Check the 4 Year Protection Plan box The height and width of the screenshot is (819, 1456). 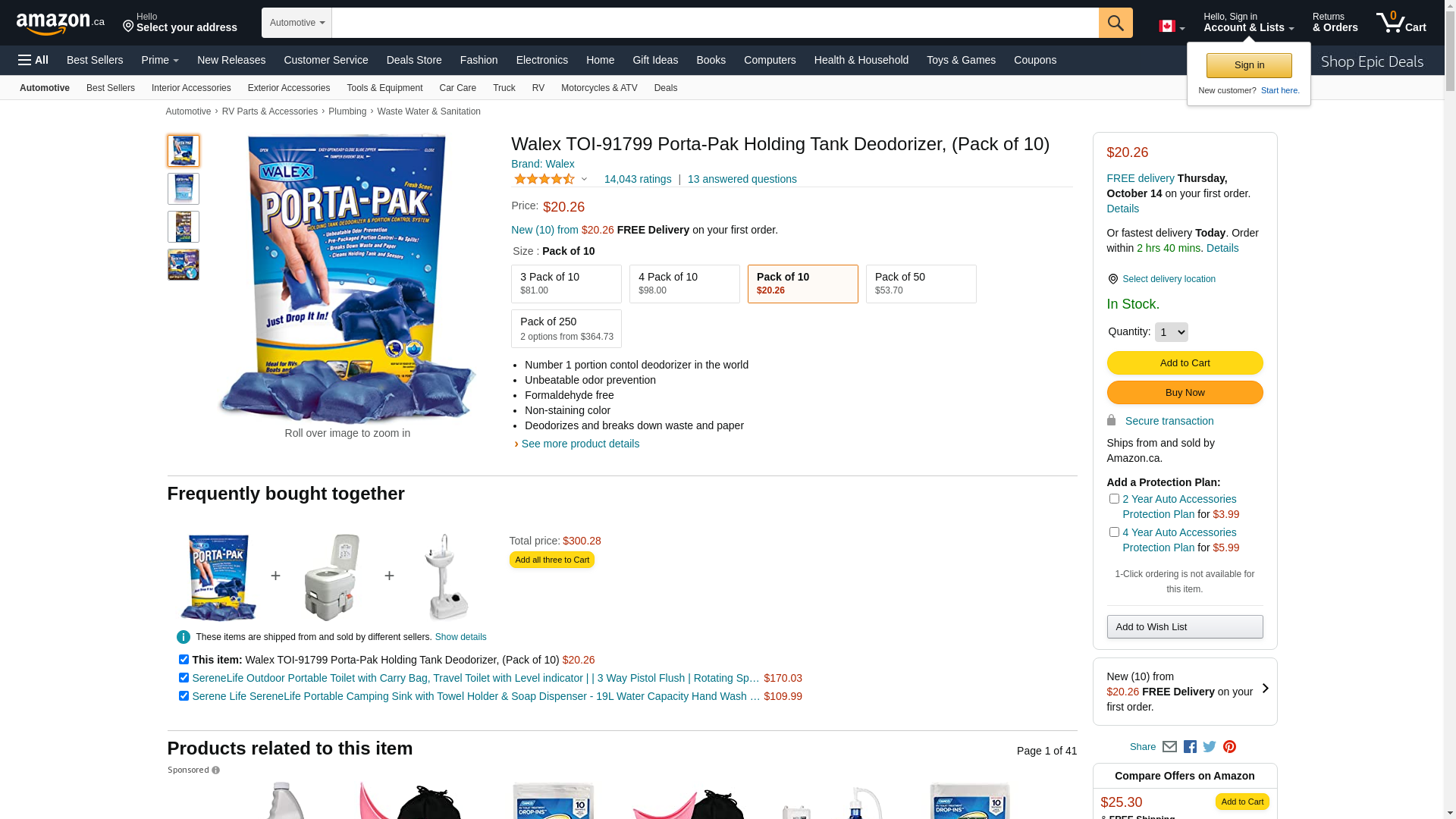(x=1114, y=532)
